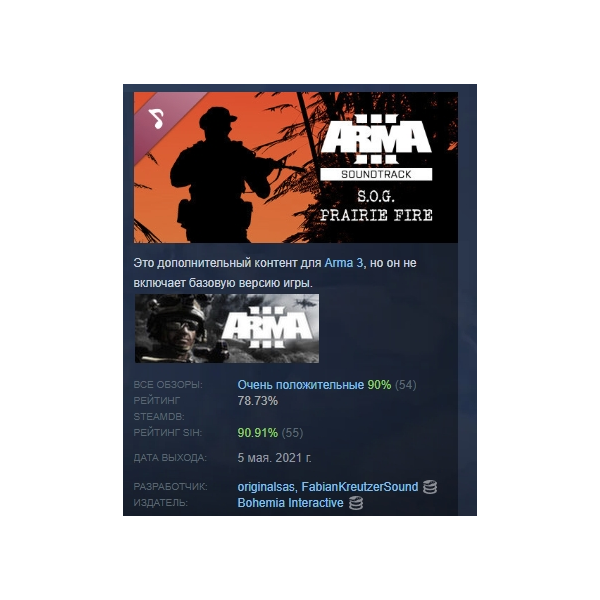Click the 'ВСЕ ОБЗОРЫ:' label
The image size is (600, 600).
(168, 385)
